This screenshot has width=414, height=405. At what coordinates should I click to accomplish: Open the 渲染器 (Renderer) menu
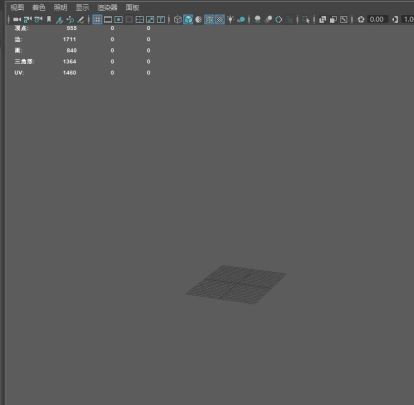107,7
